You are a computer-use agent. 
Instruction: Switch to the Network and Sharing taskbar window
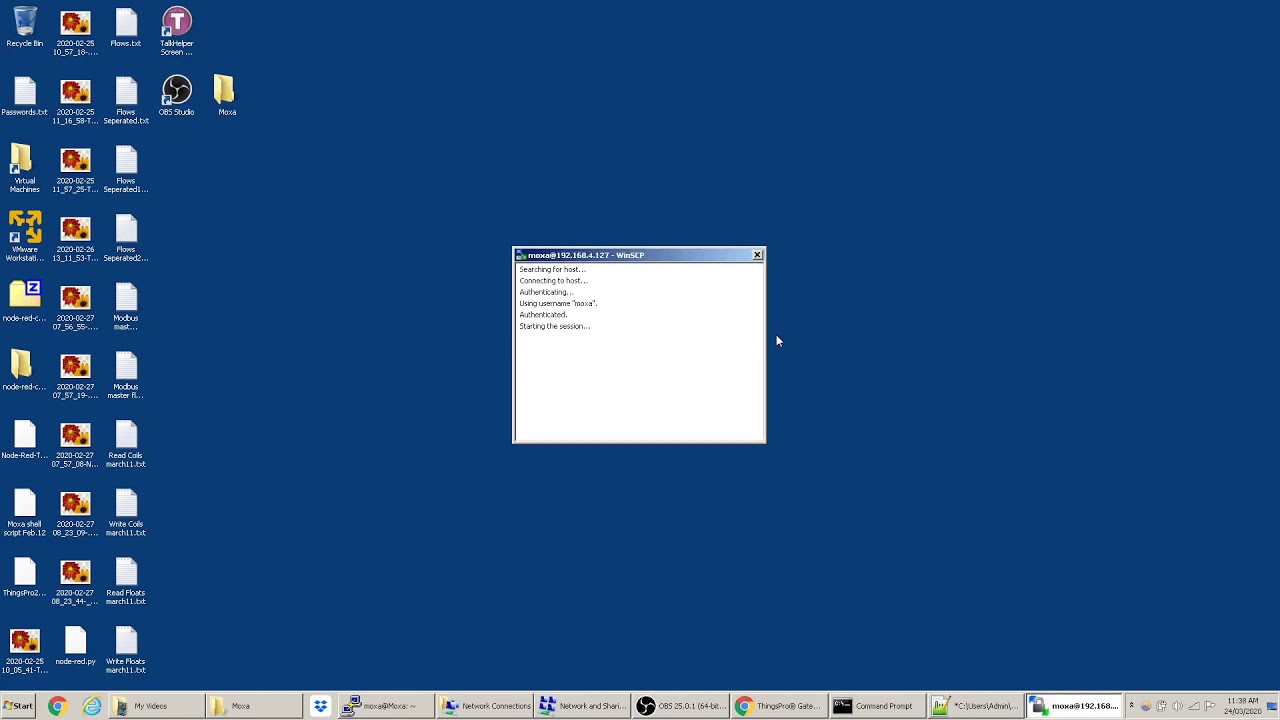[584, 706]
